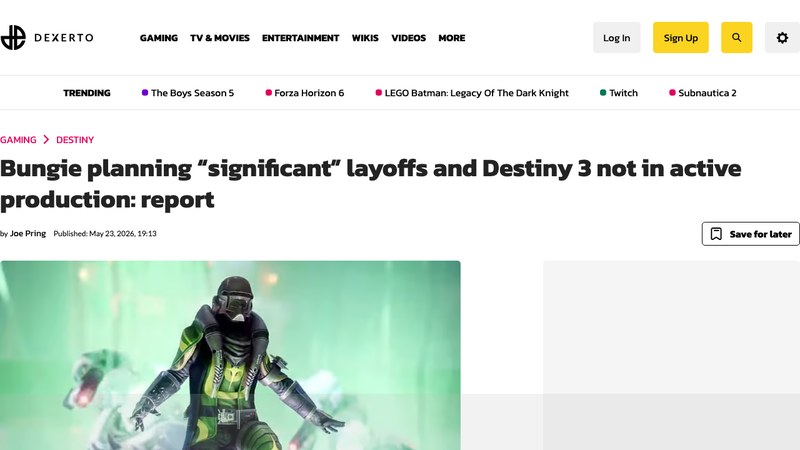800x450 pixels.
Task: Click the Dexerto wordmark text
Action: tap(64, 37)
